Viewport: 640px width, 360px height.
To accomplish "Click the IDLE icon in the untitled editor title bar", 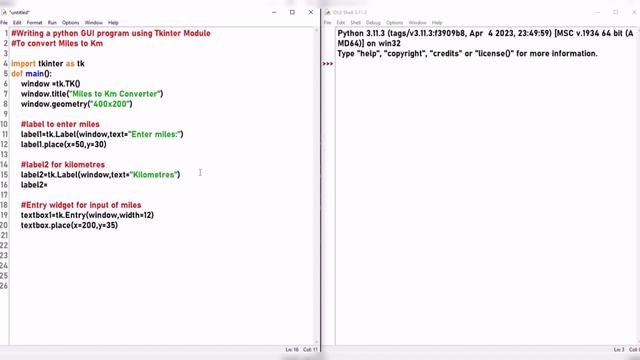I will tap(4, 12).
